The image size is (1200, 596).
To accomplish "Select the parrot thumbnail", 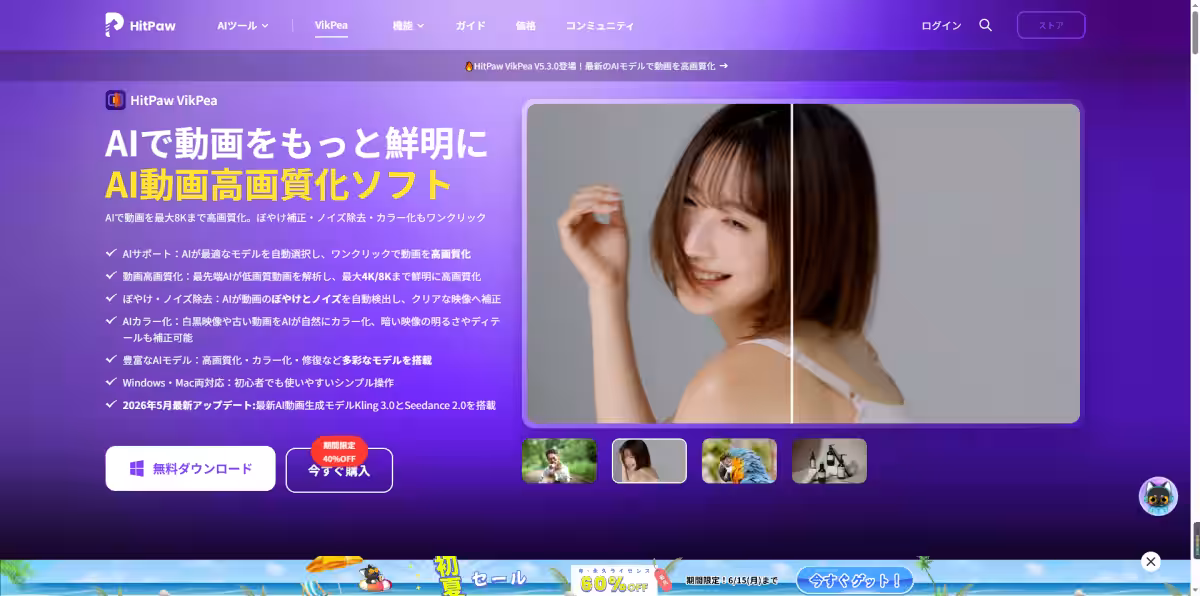I will click(x=739, y=461).
